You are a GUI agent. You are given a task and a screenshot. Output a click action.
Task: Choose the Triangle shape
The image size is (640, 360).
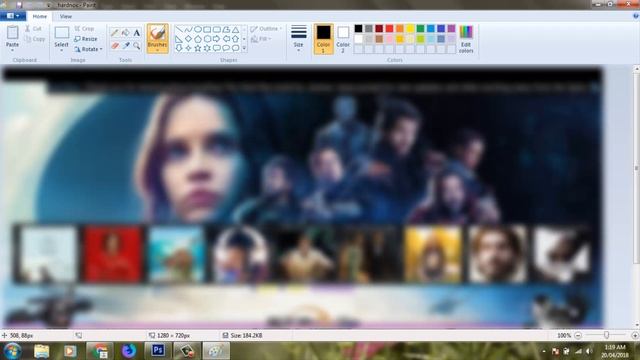pyautogui.click(x=236, y=29)
